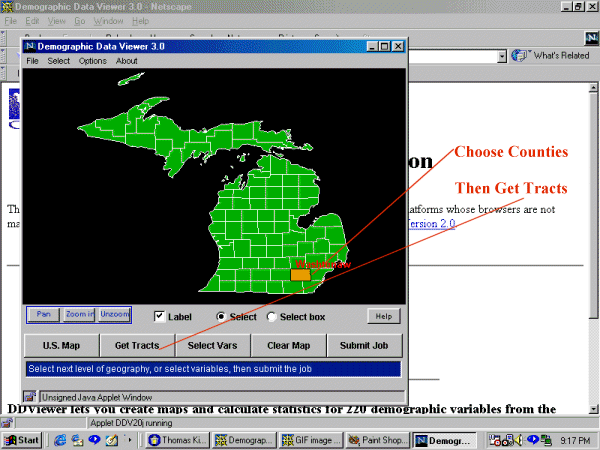Choose the Select radio button
The height and width of the screenshot is (450, 600).
click(x=222, y=317)
